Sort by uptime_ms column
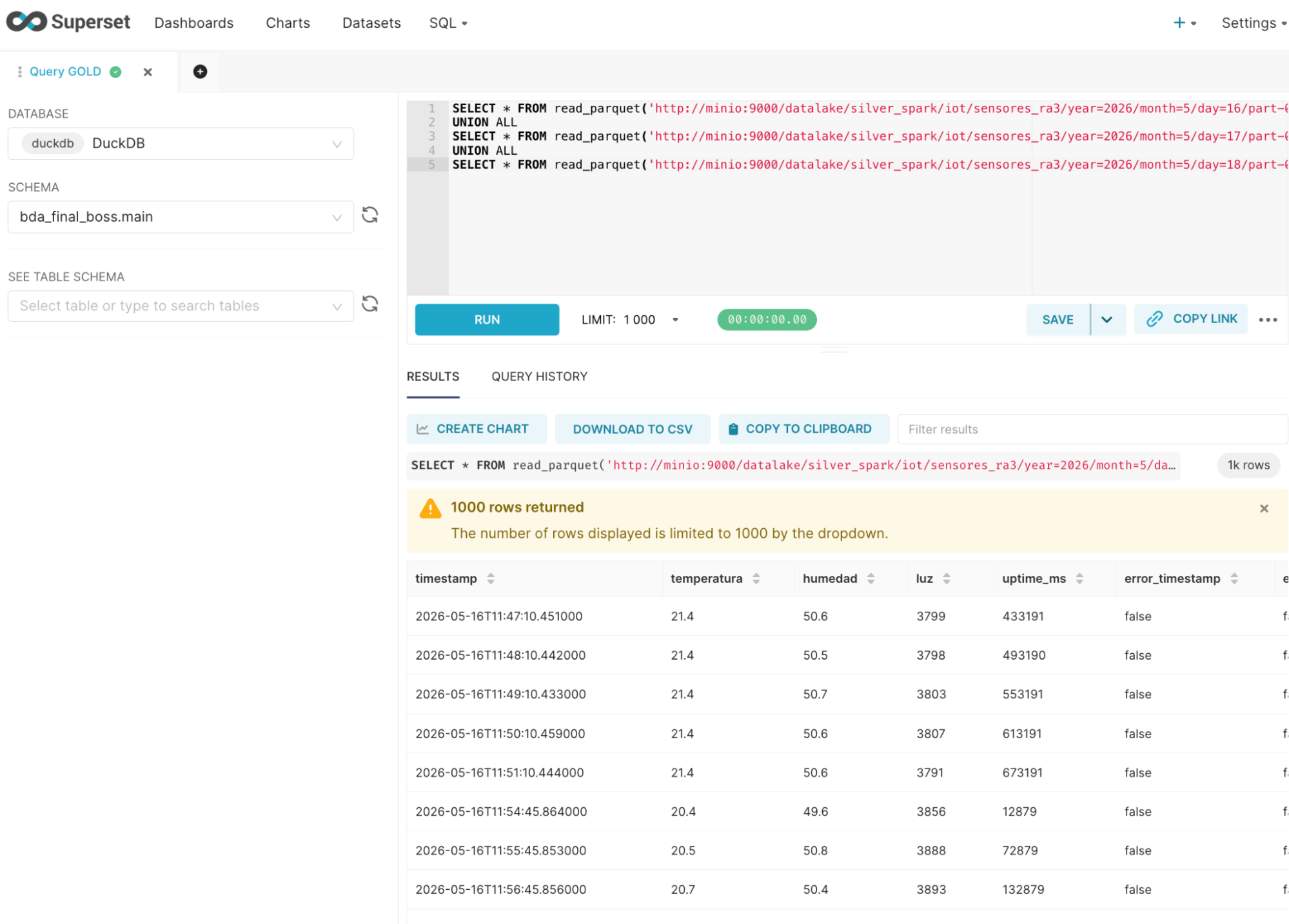 click(1079, 579)
